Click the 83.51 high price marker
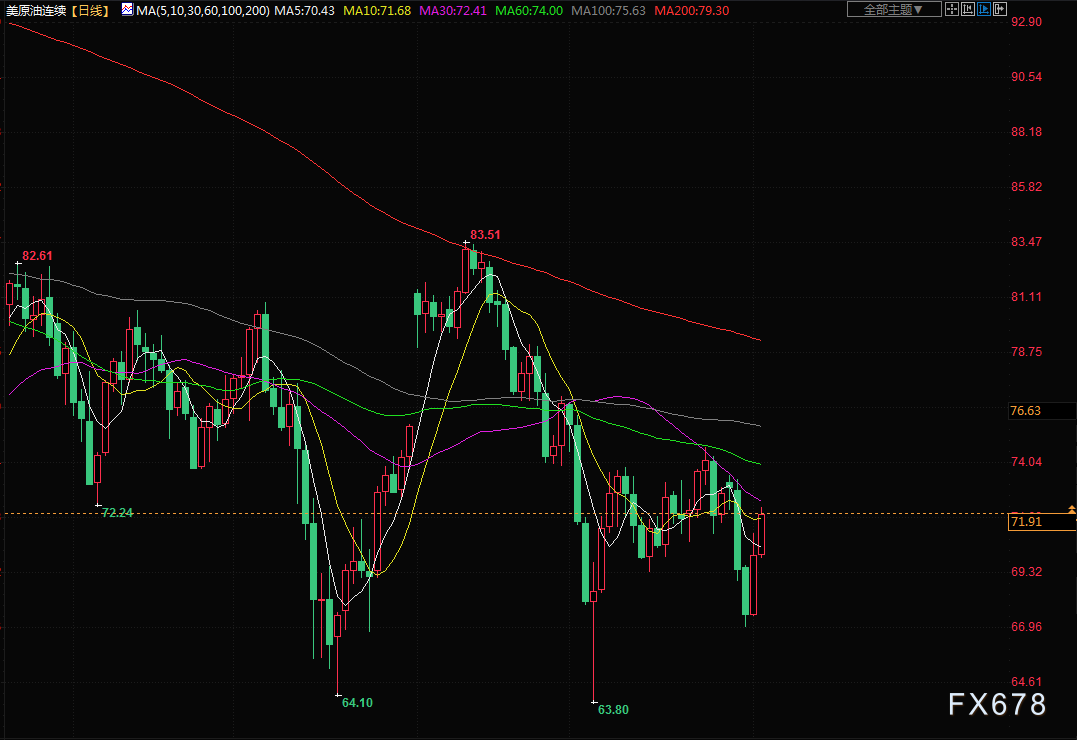 (x=485, y=235)
